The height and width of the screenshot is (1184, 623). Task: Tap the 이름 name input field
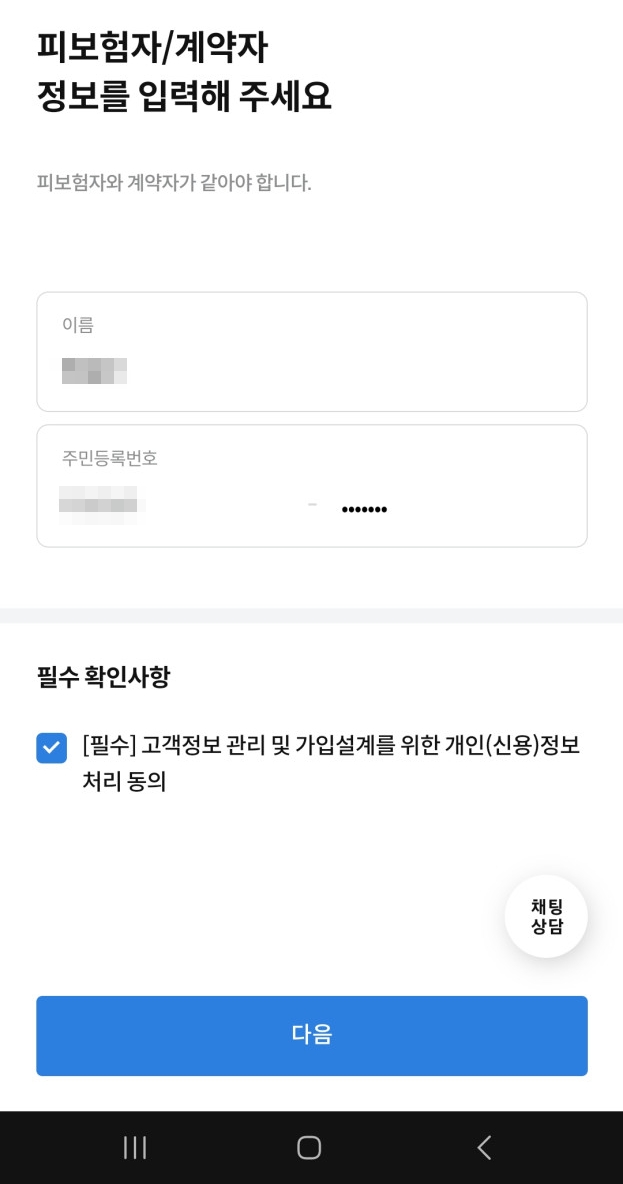pyautogui.click(x=311, y=351)
